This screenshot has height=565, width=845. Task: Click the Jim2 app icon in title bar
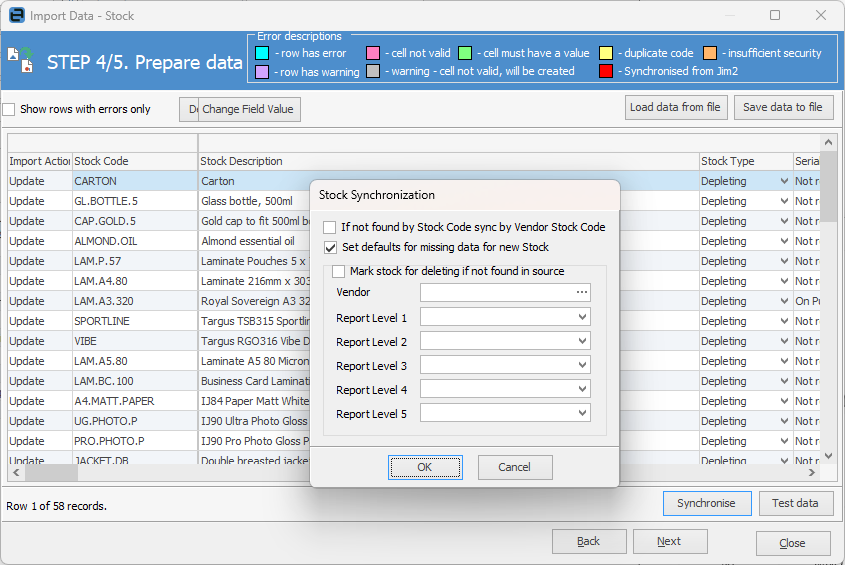click(x=17, y=16)
